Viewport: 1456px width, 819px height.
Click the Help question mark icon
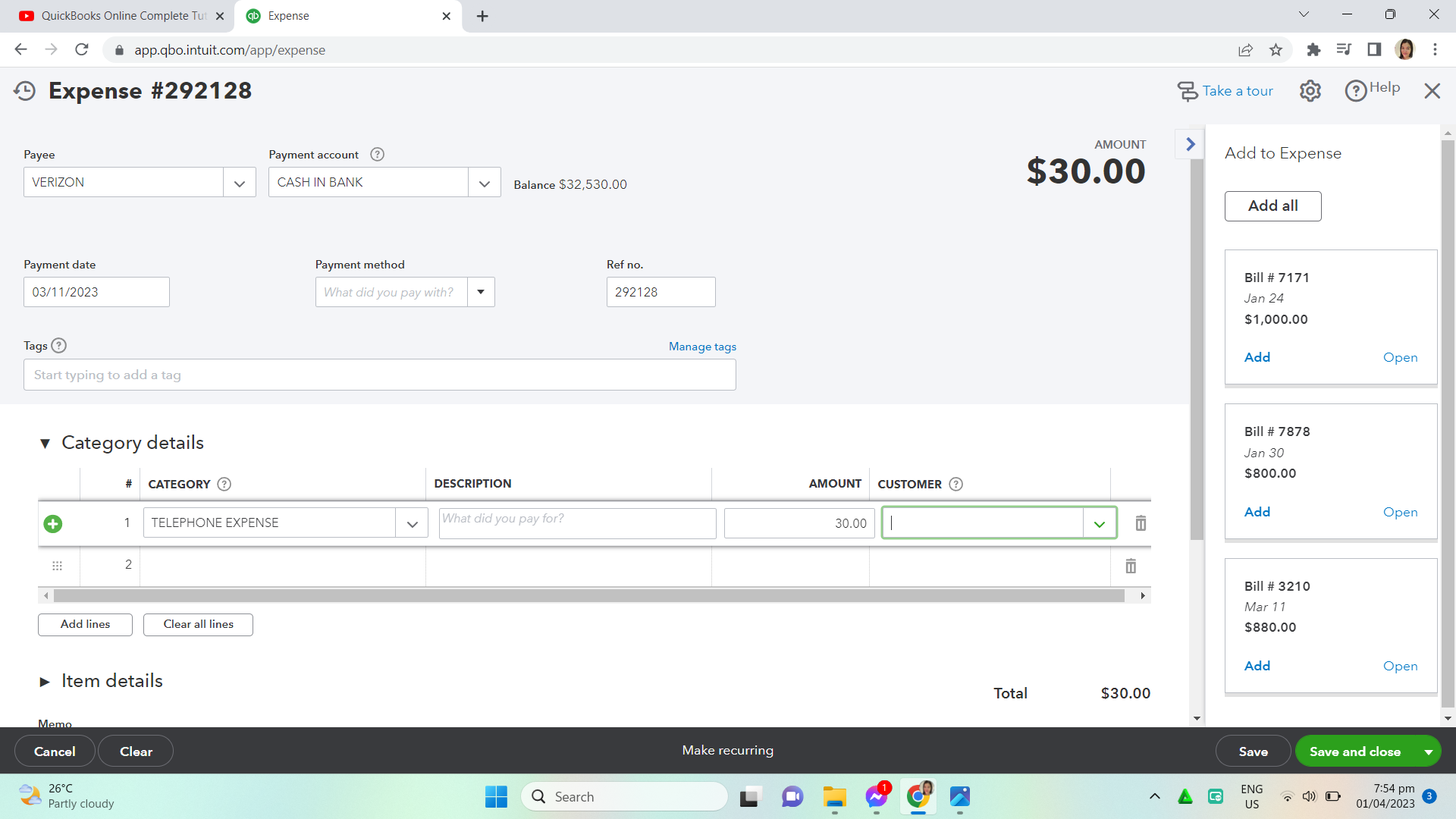[1355, 91]
